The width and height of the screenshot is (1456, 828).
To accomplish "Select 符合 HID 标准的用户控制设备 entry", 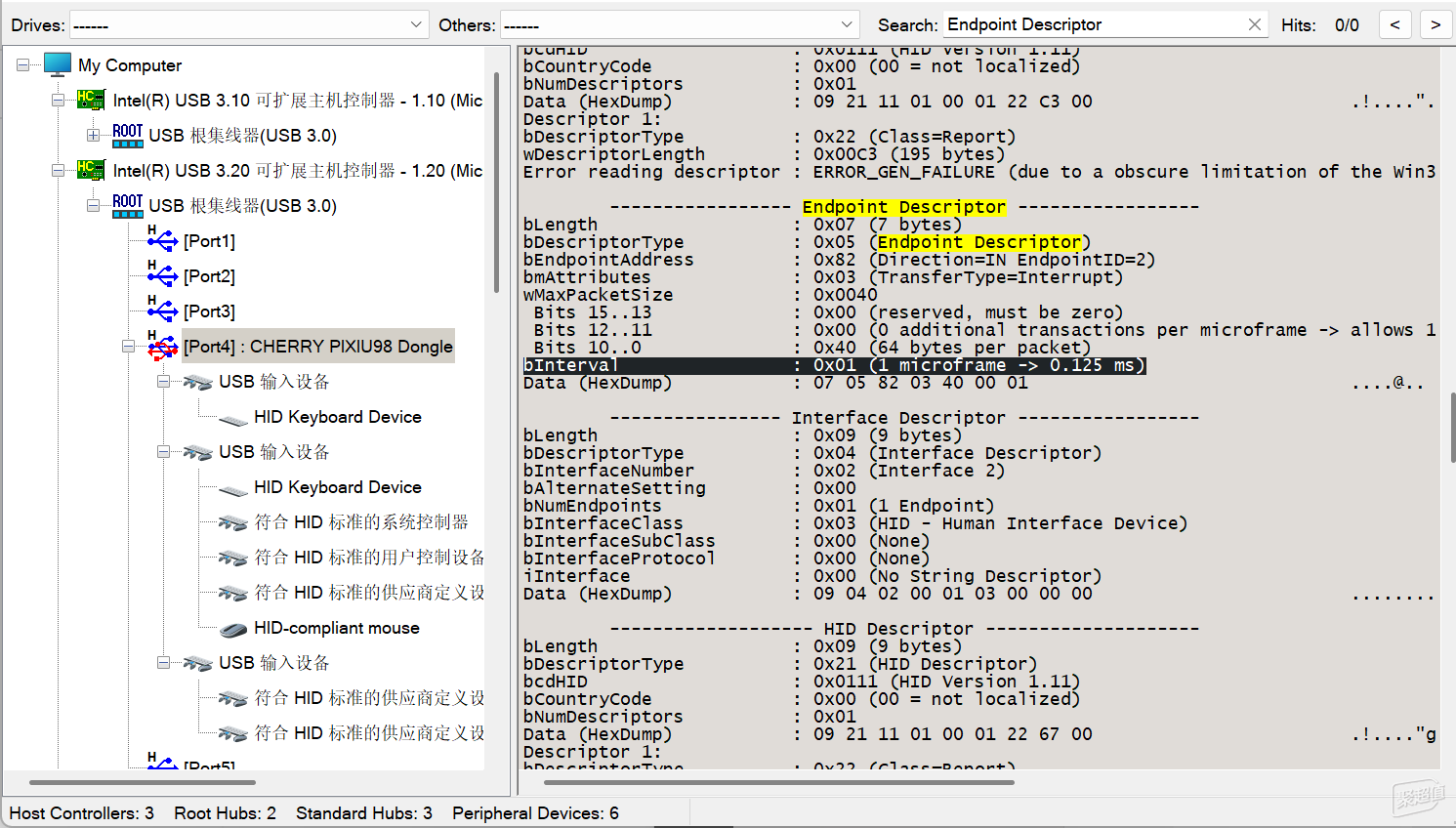I will point(369,558).
